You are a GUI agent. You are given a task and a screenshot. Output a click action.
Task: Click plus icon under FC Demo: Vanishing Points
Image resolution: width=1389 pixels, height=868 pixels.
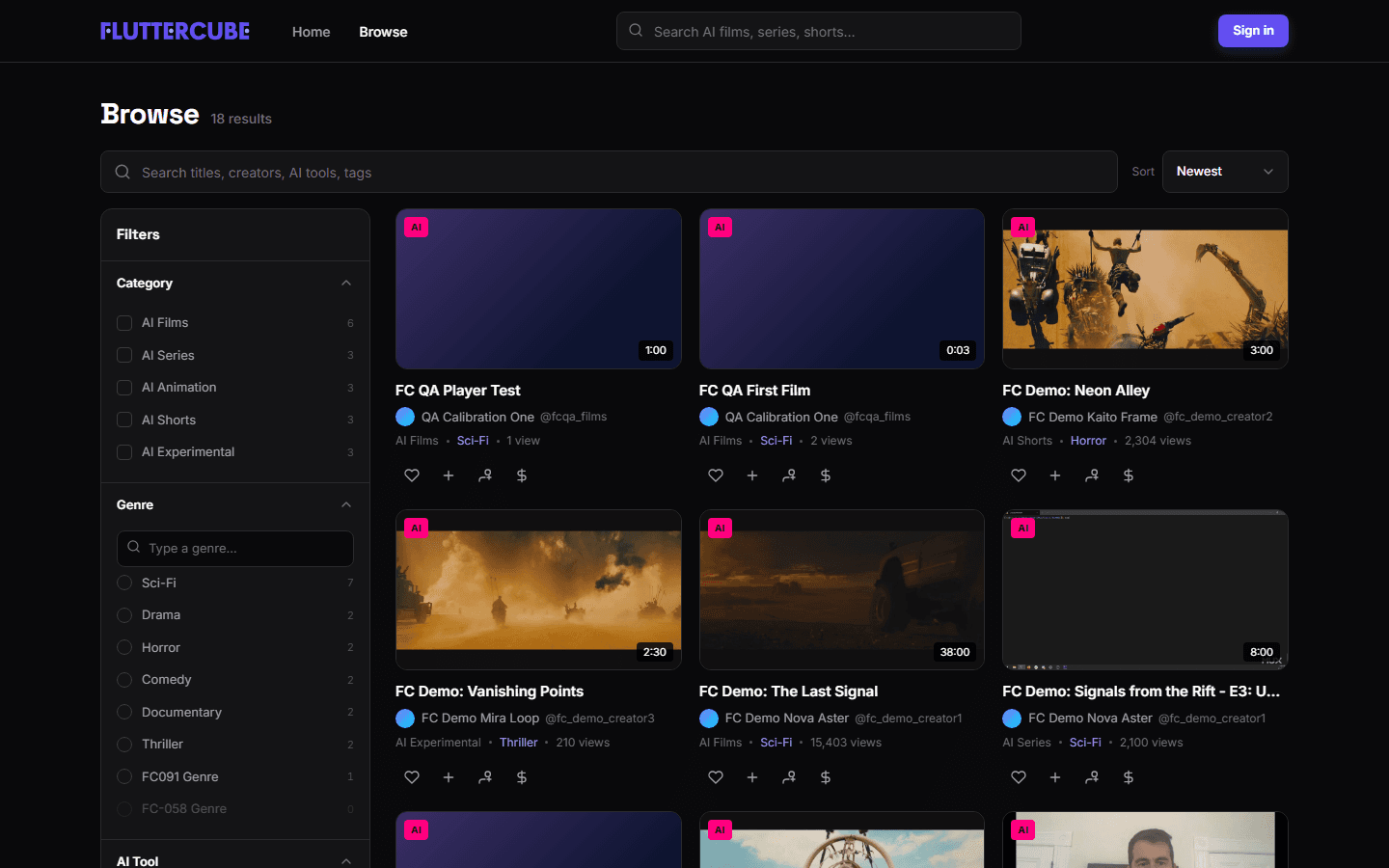click(449, 777)
